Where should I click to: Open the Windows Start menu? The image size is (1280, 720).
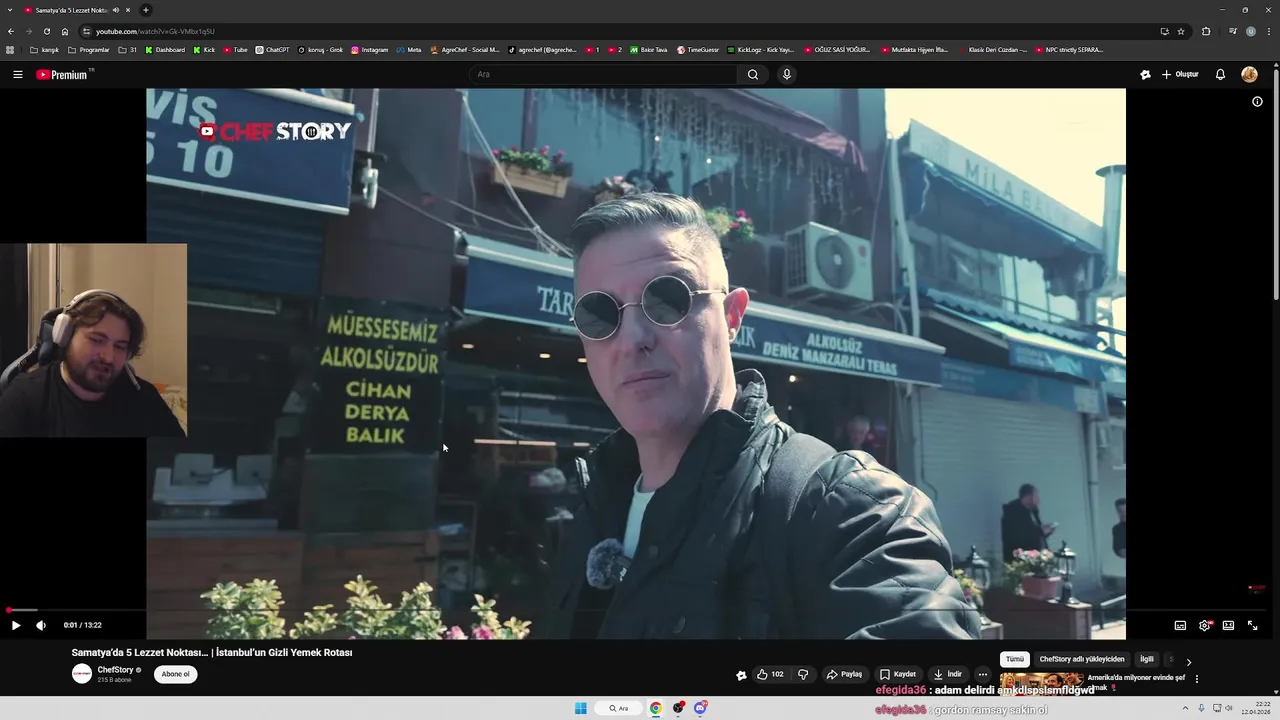tap(581, 708)
